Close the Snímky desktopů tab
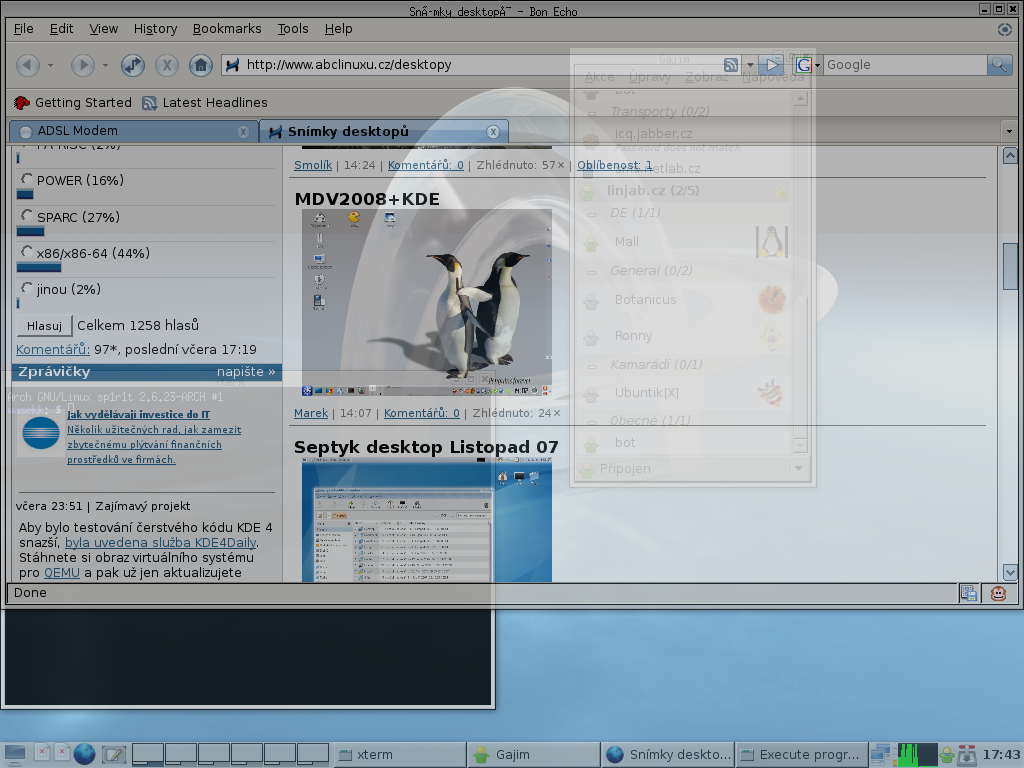The width and height of the screenshot is (1024, 768). click(493, 132)
